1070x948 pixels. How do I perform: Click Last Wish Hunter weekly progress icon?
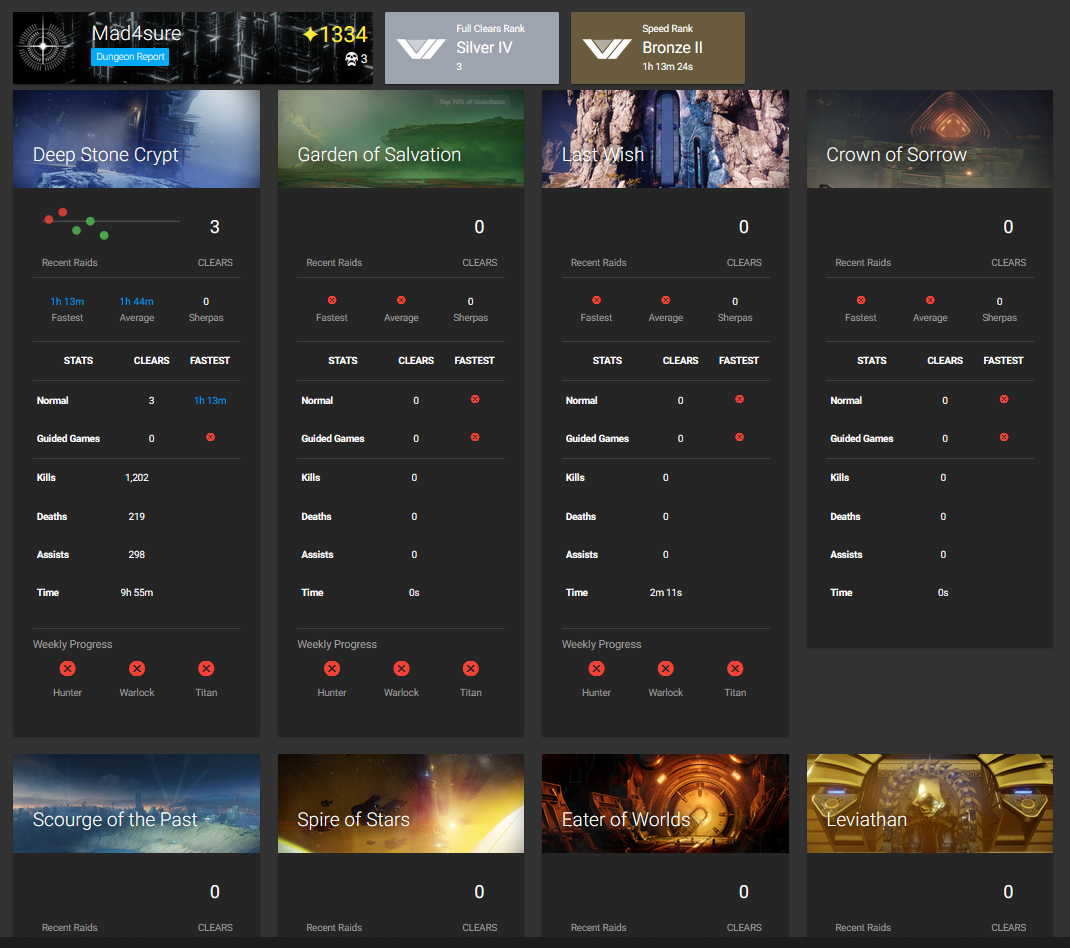596,669
